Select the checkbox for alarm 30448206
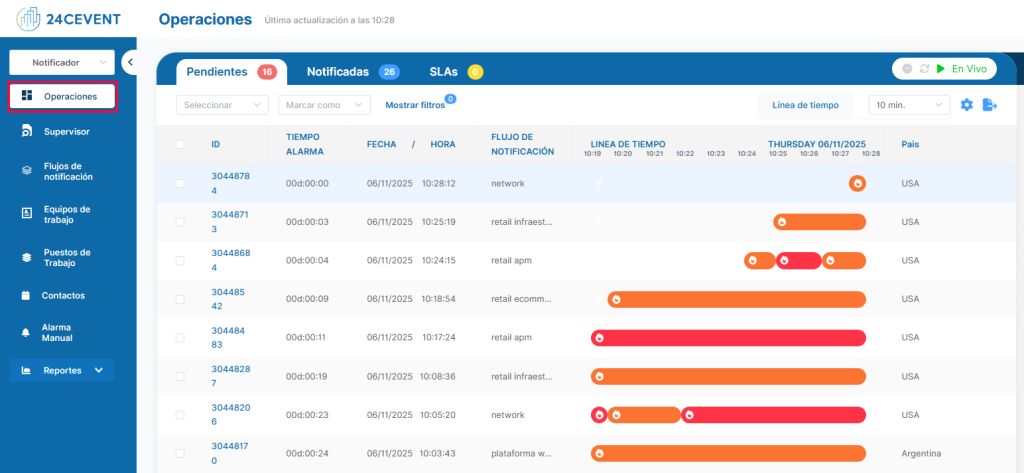Viewport: 1024px width, 473px height. [x=180, y=415]
